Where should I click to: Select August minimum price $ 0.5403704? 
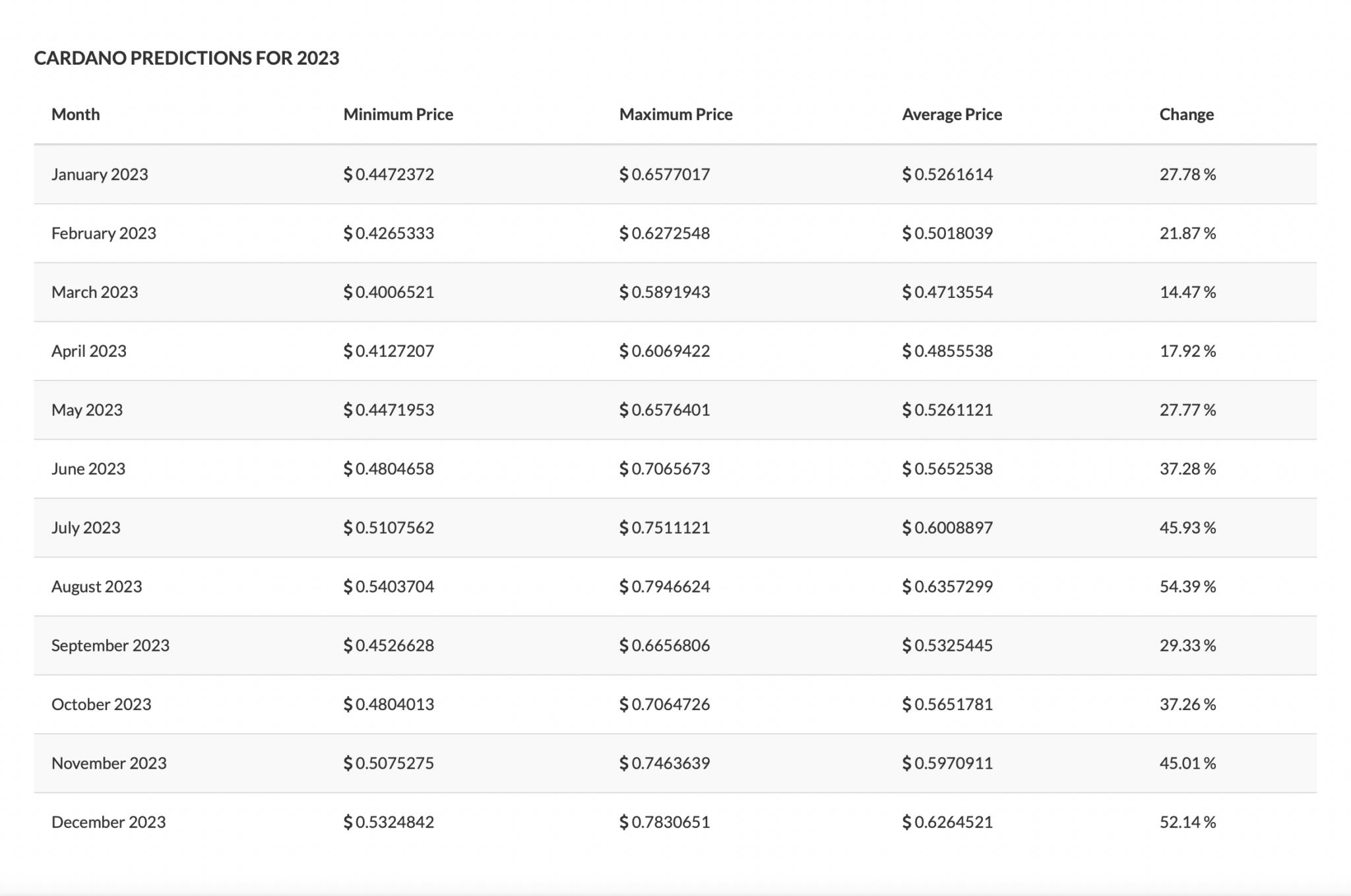389,587
